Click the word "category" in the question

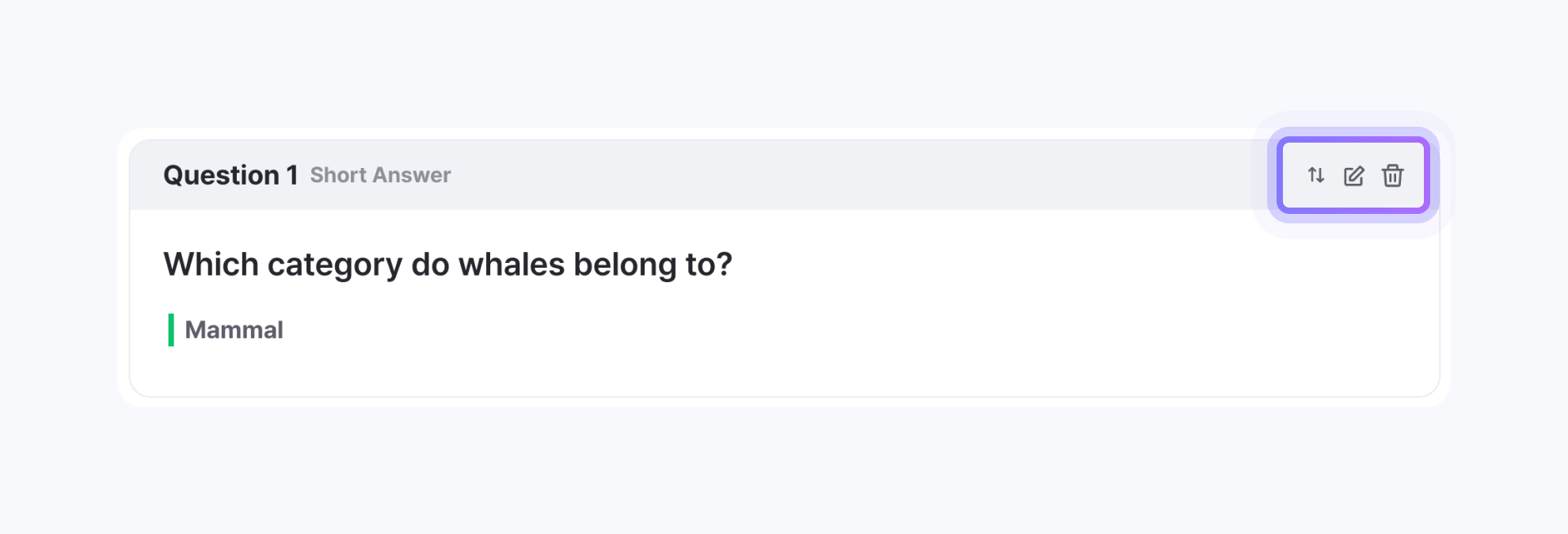[x=334, y=265]
